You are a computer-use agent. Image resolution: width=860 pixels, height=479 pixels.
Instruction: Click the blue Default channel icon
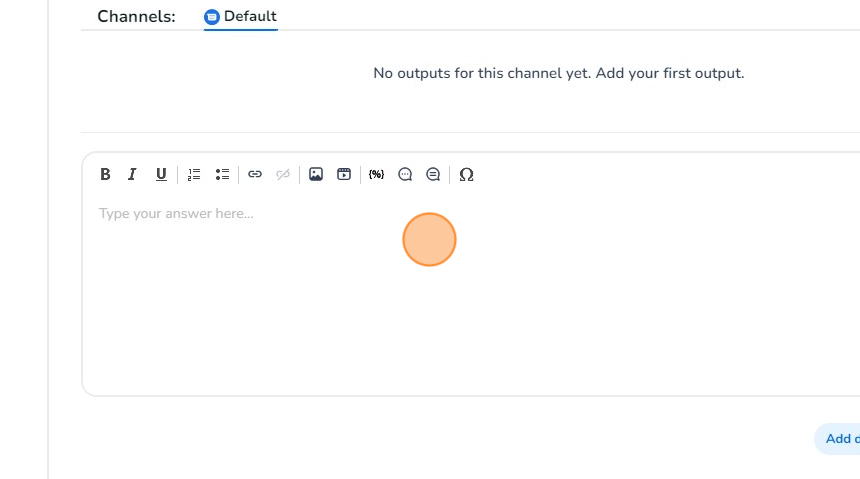[212, 17]
